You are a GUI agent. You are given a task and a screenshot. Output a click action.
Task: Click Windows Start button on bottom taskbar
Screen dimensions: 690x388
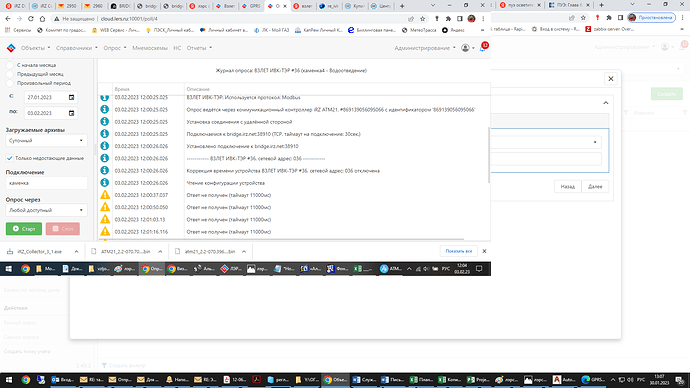point(8,380)
